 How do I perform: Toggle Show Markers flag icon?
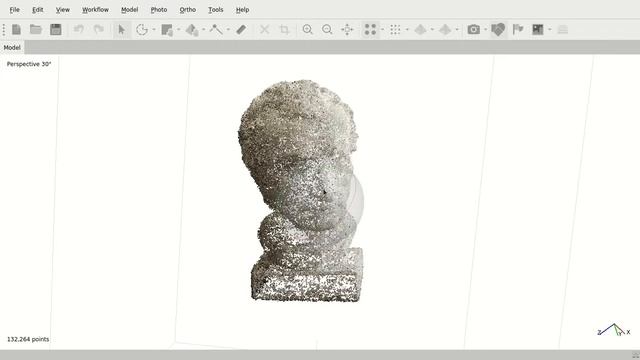[518, 29]
